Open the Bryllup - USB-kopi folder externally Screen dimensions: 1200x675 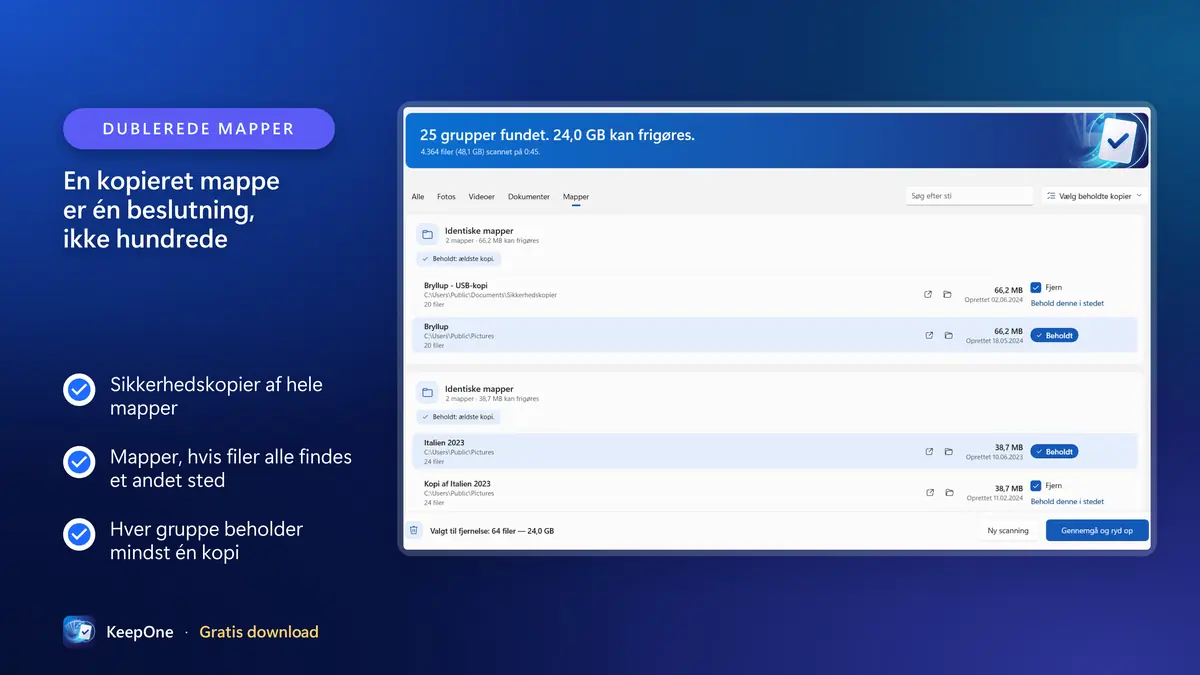coord(928,294)
